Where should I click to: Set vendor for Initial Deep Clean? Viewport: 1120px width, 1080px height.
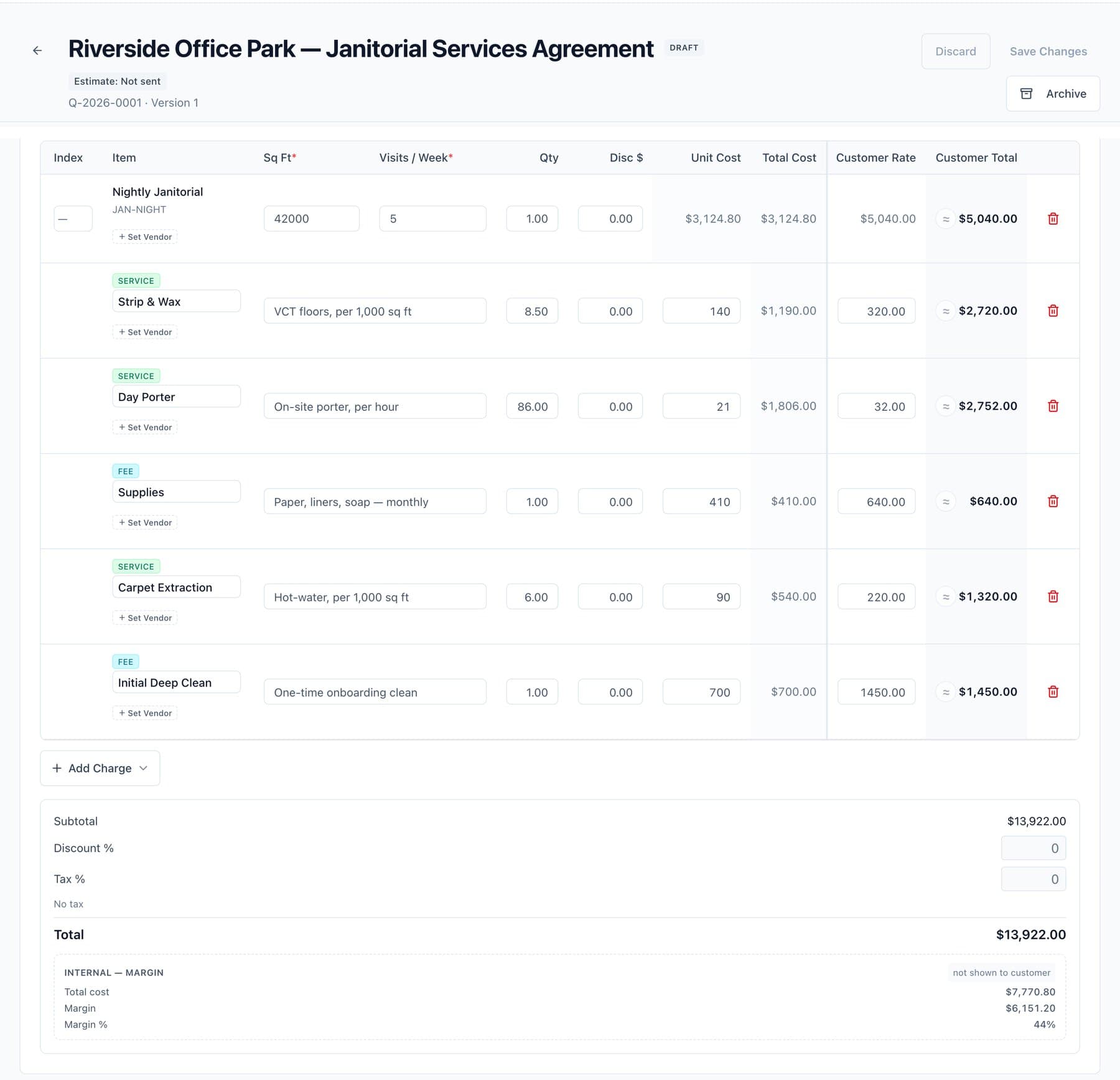pyautogui.click(x=145, y=713)
